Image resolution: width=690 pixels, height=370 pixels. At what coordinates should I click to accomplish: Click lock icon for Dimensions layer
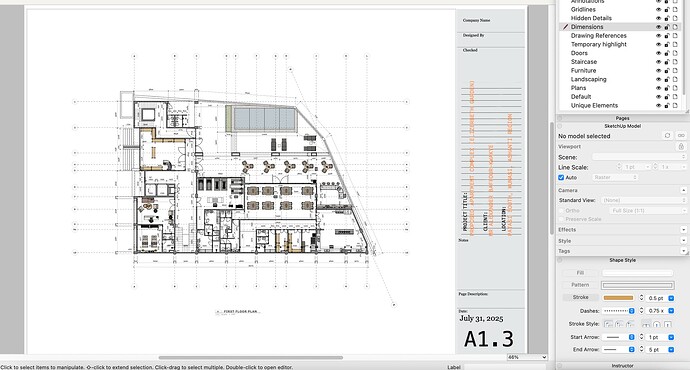click(667, 27)
